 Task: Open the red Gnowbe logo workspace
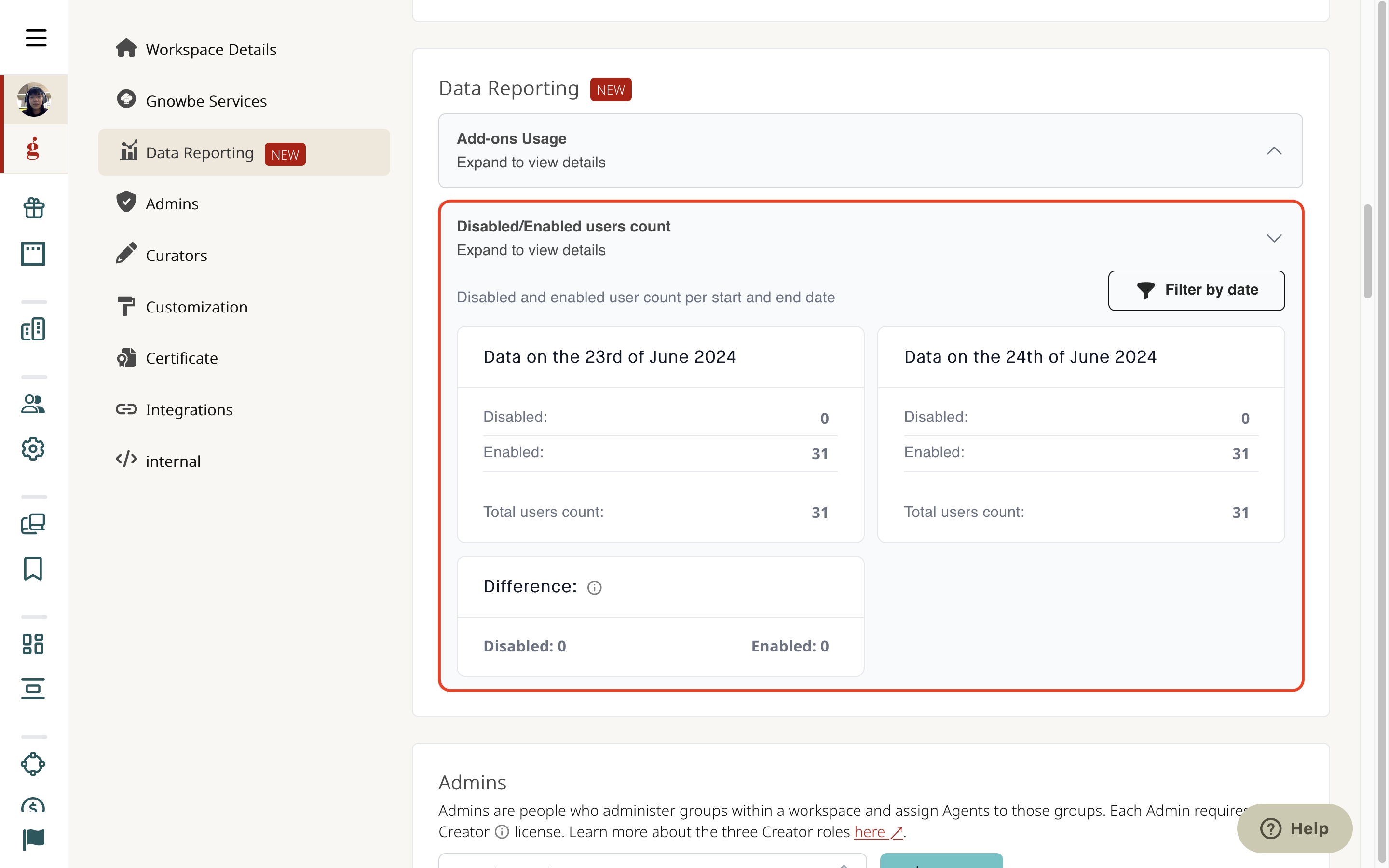(33, 148)
